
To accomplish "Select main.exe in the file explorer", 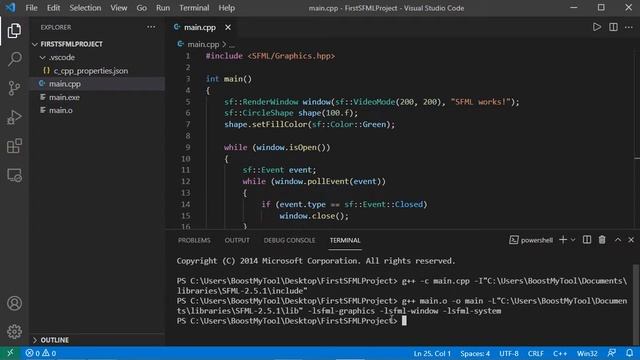I will [64, 98].
